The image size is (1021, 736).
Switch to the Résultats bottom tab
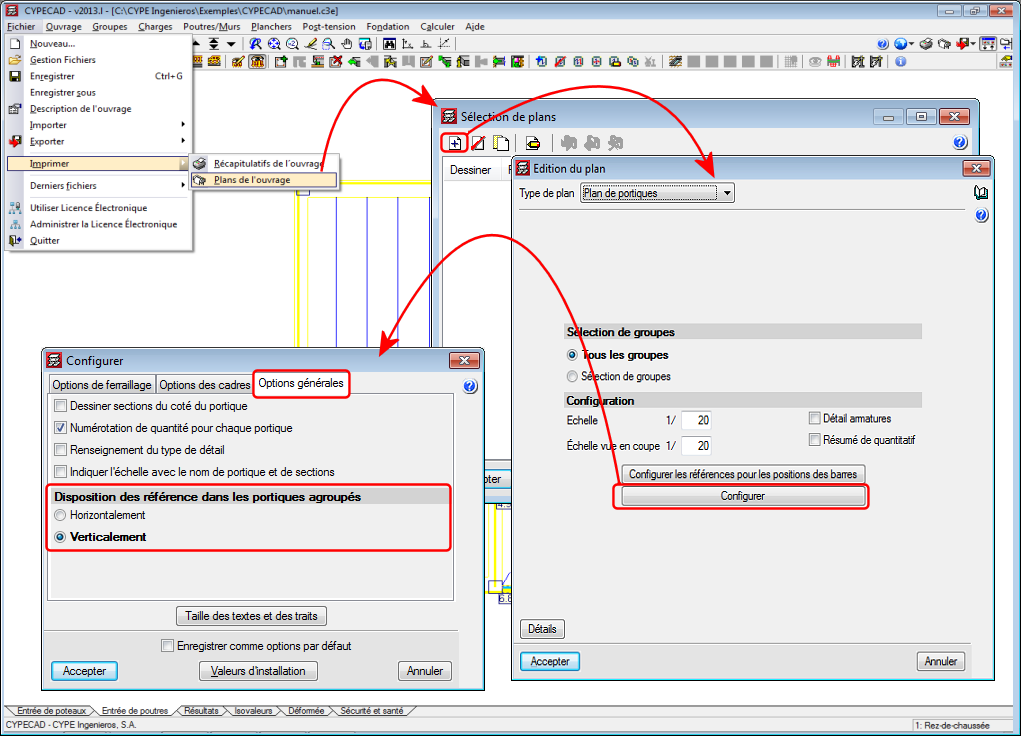click(x=201, y=711)
